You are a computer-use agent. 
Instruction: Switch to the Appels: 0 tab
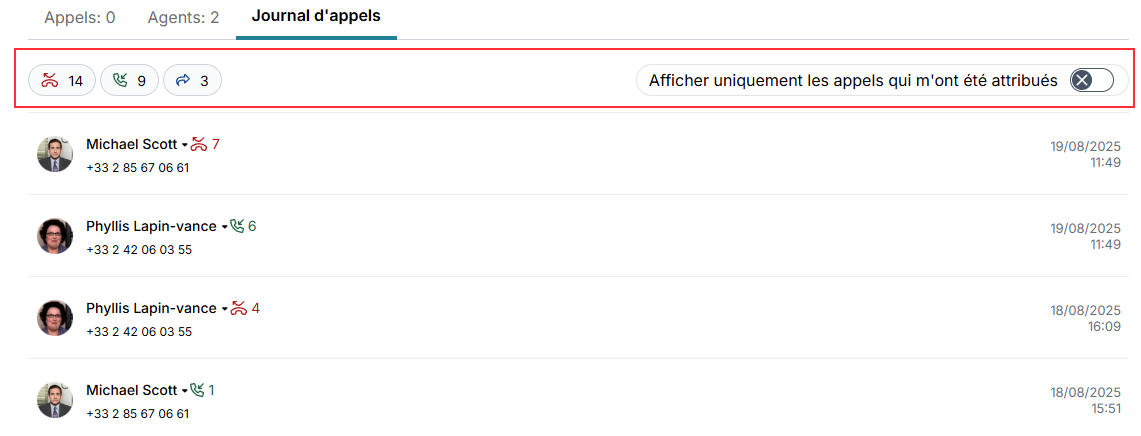(80, 17)
